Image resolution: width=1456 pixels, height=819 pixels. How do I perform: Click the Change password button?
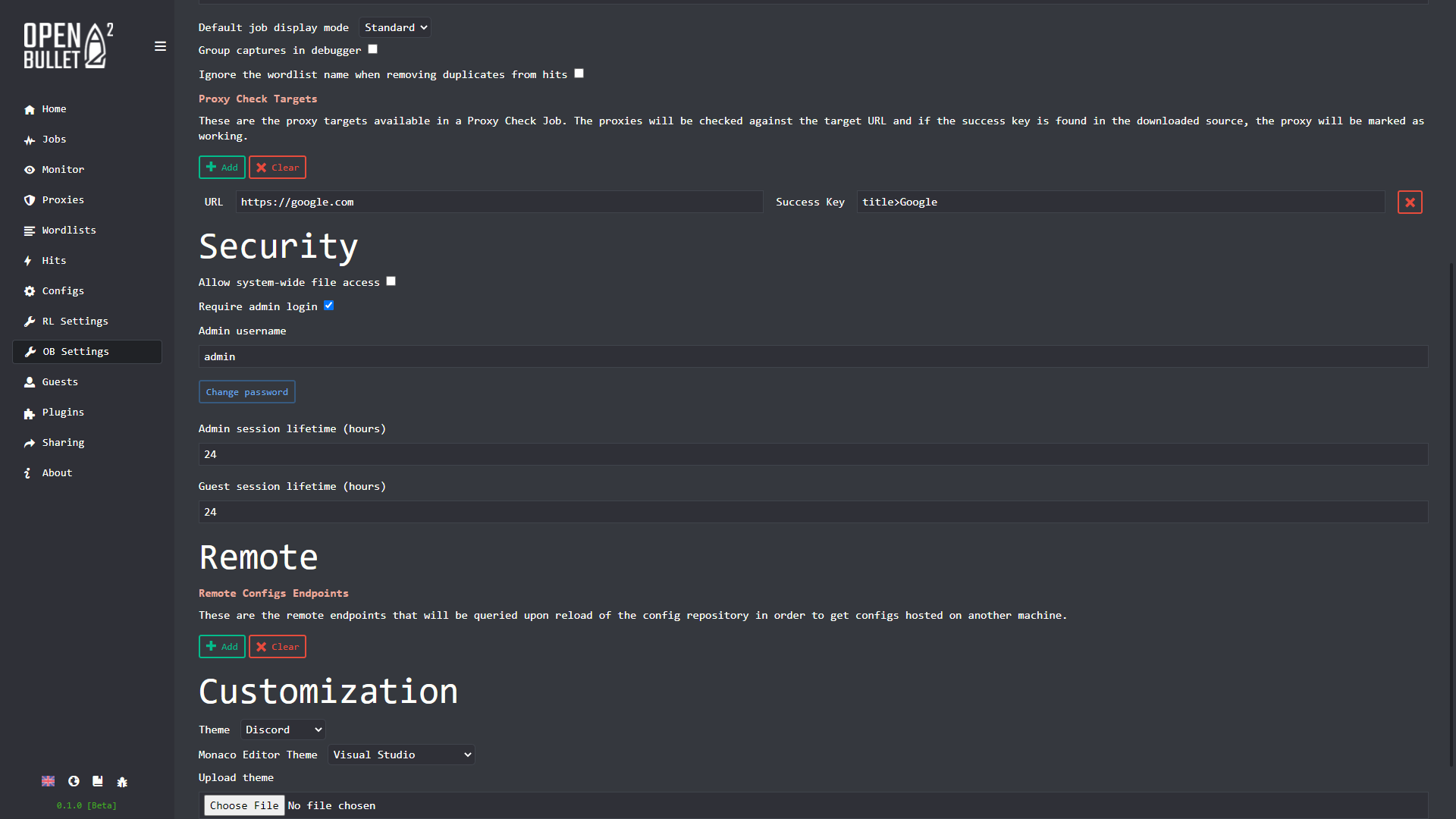pyautogui.click(x=247, y=392)
